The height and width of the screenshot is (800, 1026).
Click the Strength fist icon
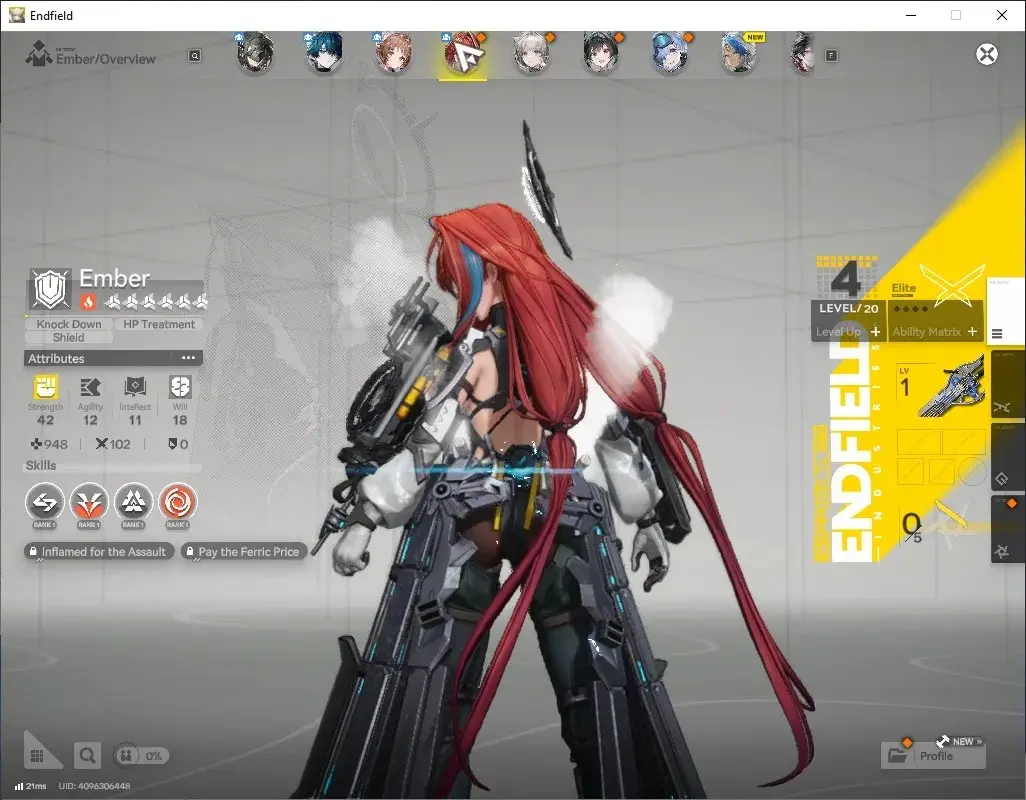45,387
